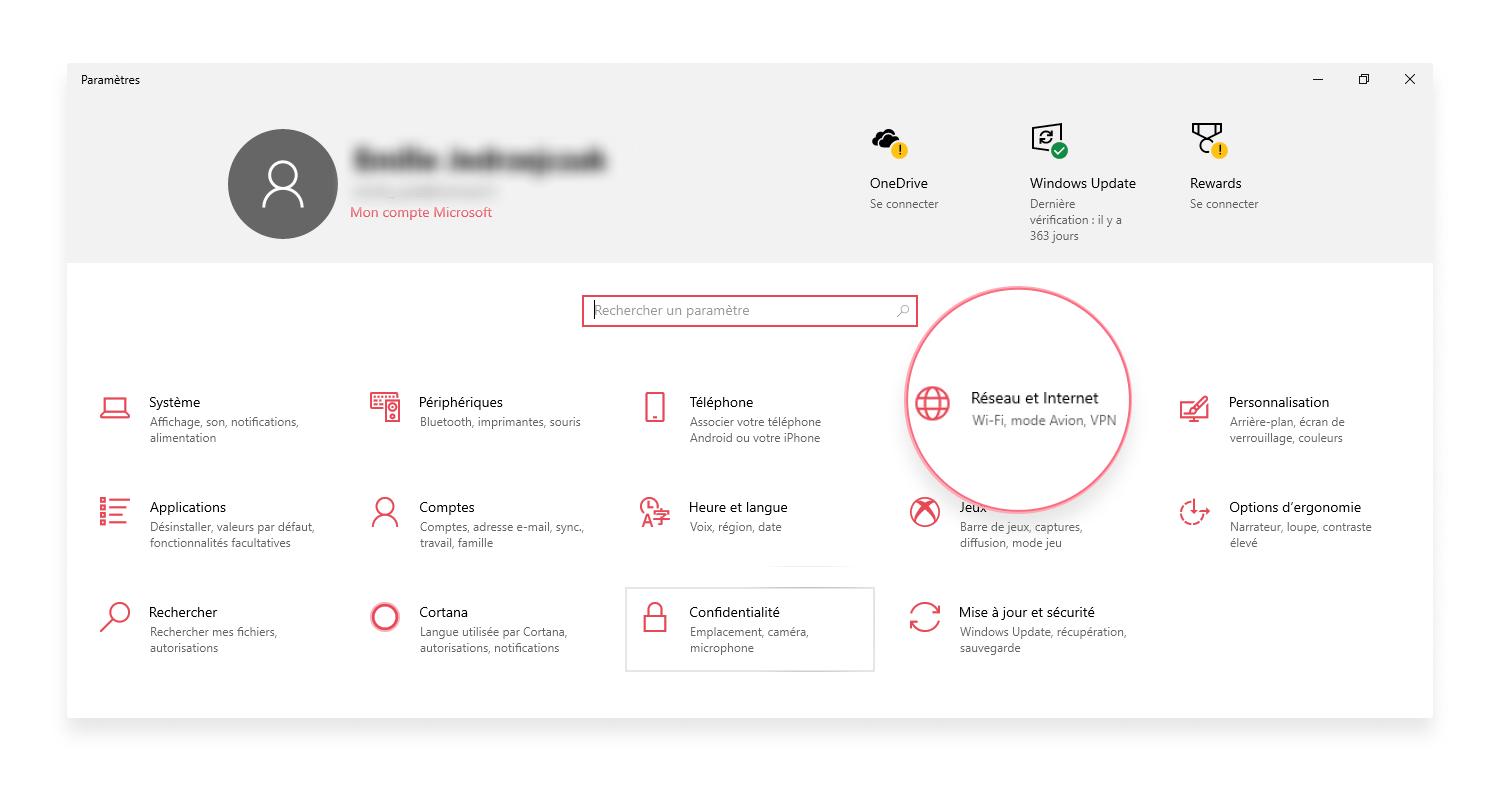Open the Windows Update status icon
The height and width of the screenshot is (800, 1500).
coord(1049,141)
